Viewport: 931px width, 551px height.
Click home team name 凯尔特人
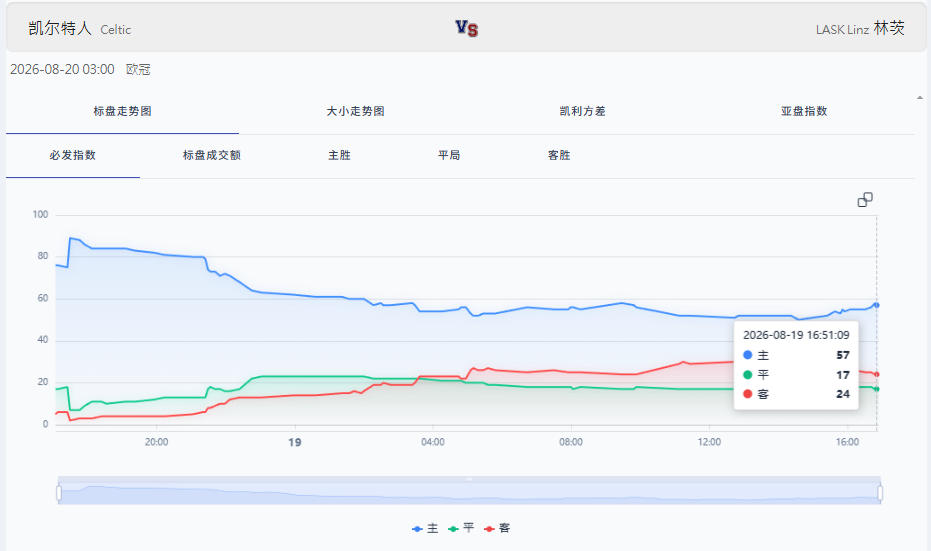[x=59, y=28]
